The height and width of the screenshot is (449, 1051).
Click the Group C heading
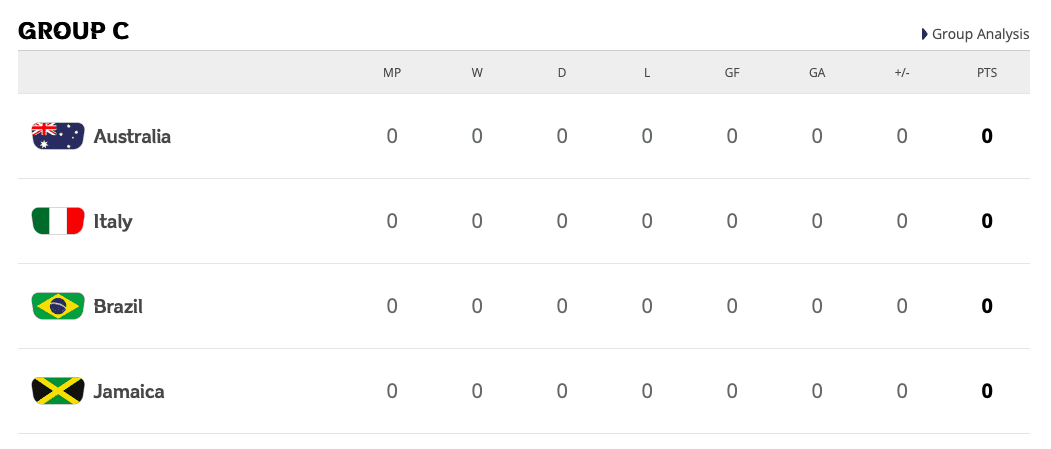[x=74, y=31]
